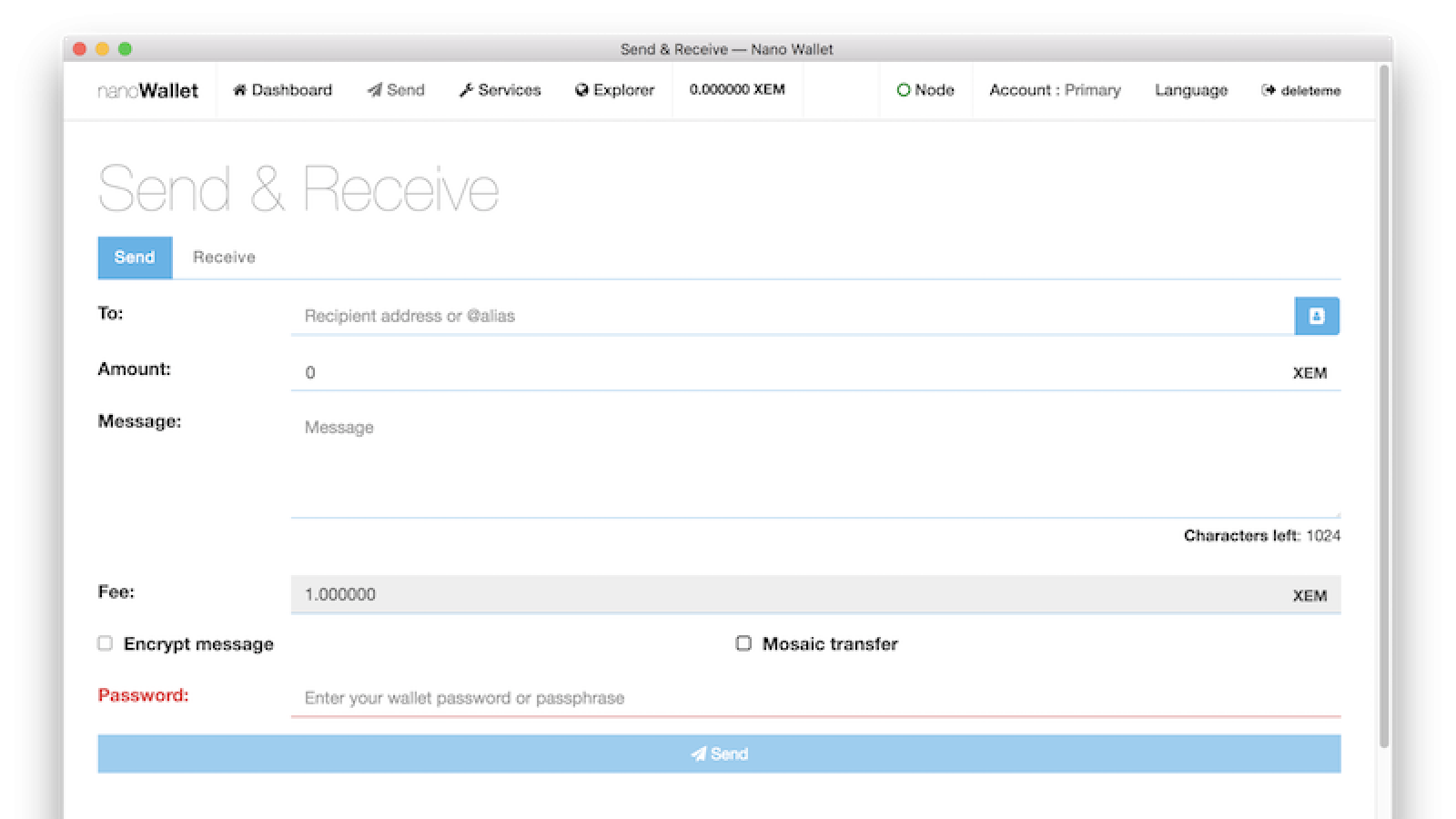Focus the Recipient address or @alias field
Screen dimensions: 1456x819
tap(793, 316)
